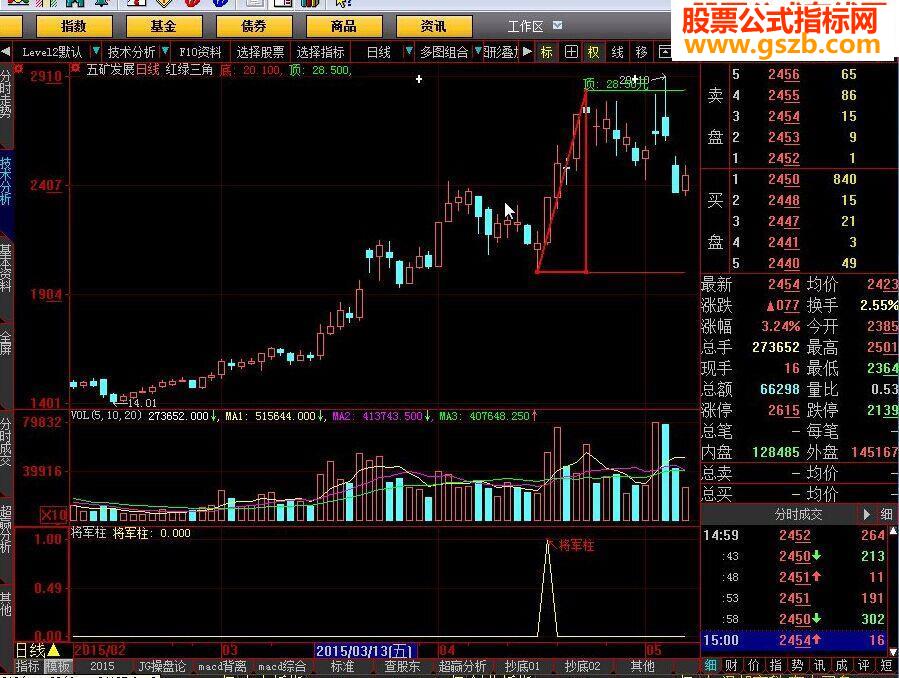899x678 pixels.
Task: Open the 讯 news tab icon
Action: pos(820,665)
